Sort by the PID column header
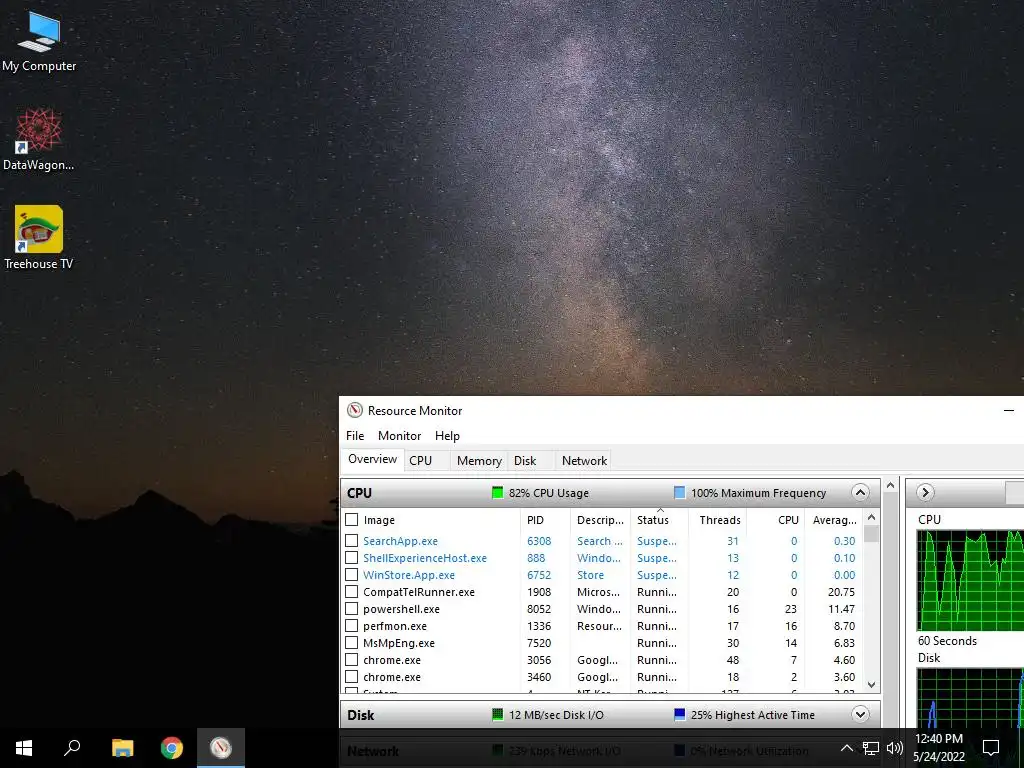This screenshot has width=1024, height=768. (x=545, y=520)
